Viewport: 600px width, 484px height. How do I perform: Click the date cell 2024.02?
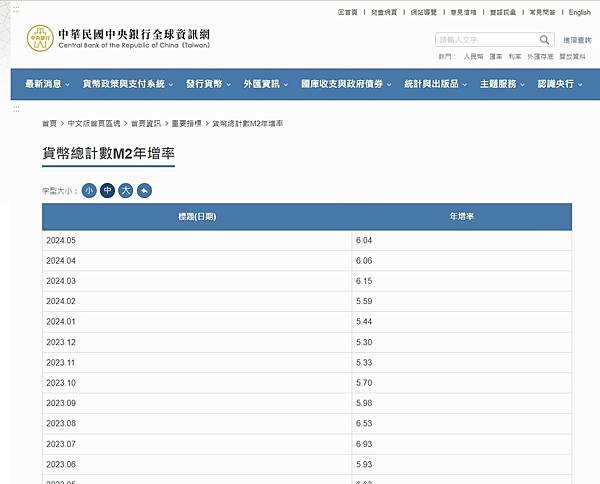pyautogui.click(x=197, y=301)
